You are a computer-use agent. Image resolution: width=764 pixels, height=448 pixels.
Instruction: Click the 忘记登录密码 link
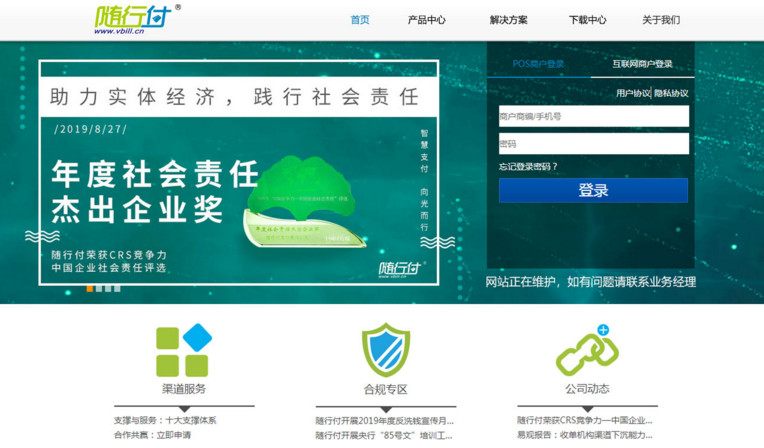click(529, 167)
